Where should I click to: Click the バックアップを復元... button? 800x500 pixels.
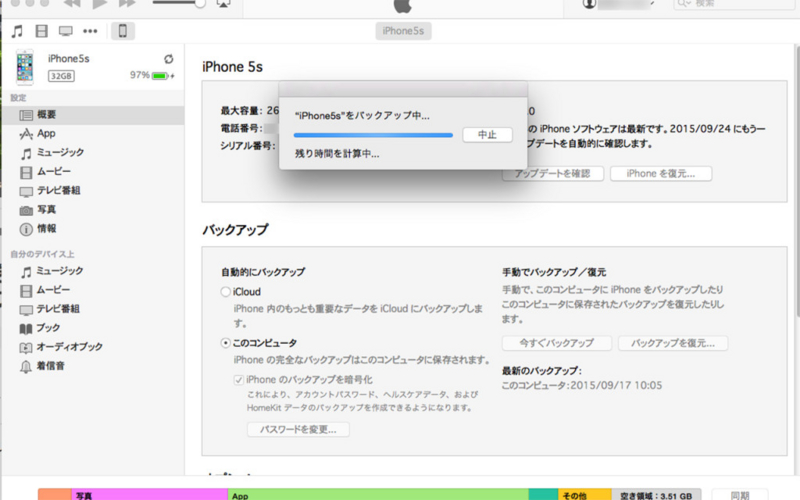(672, 343)
